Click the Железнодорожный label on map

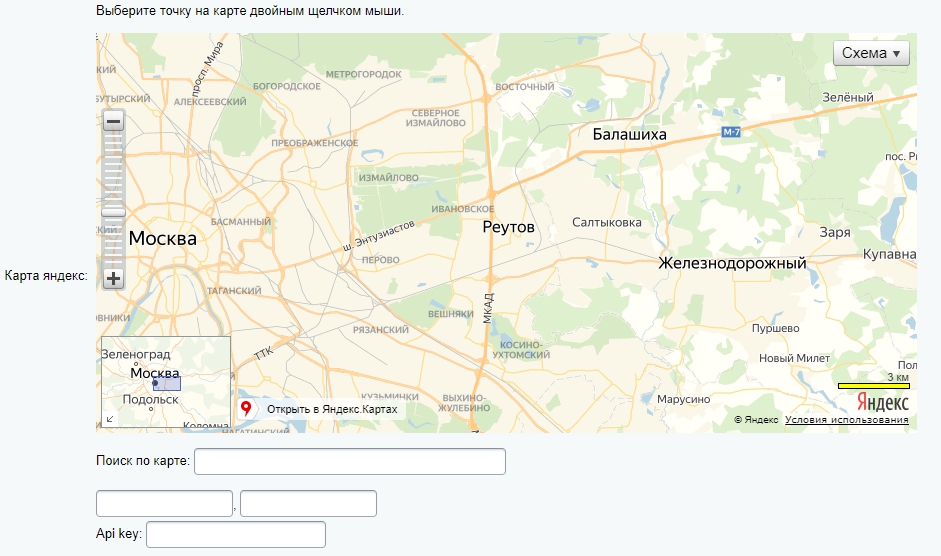click(732, 263)
